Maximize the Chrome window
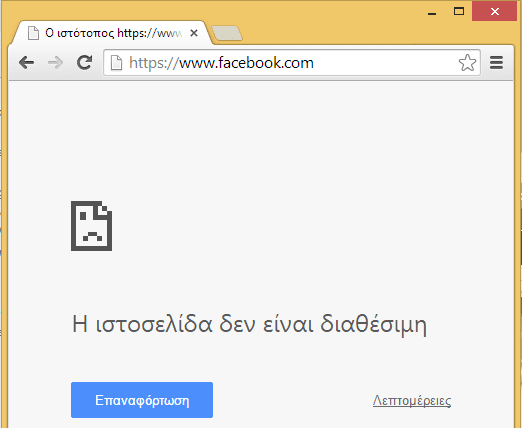Image resolution: width=522 pixels, height=428 pixels. click(x=459, y=11)
